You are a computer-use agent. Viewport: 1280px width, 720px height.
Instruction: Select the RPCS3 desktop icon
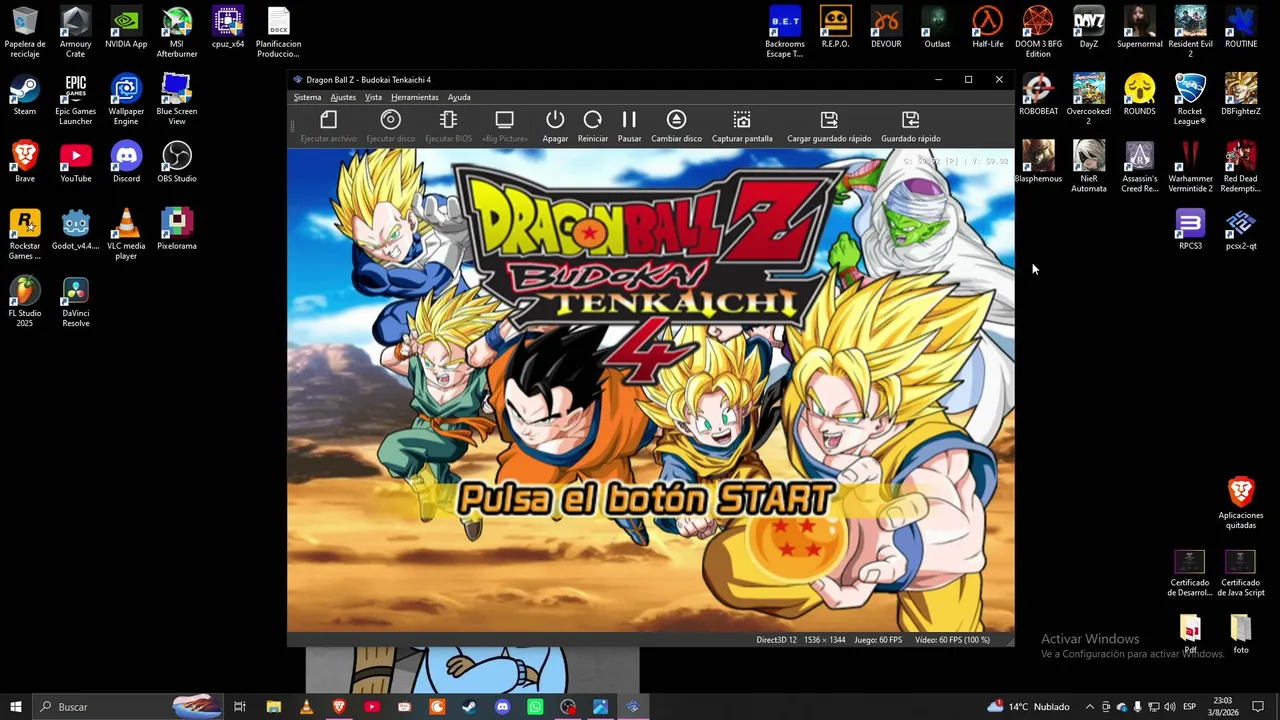coord(1190,229)
